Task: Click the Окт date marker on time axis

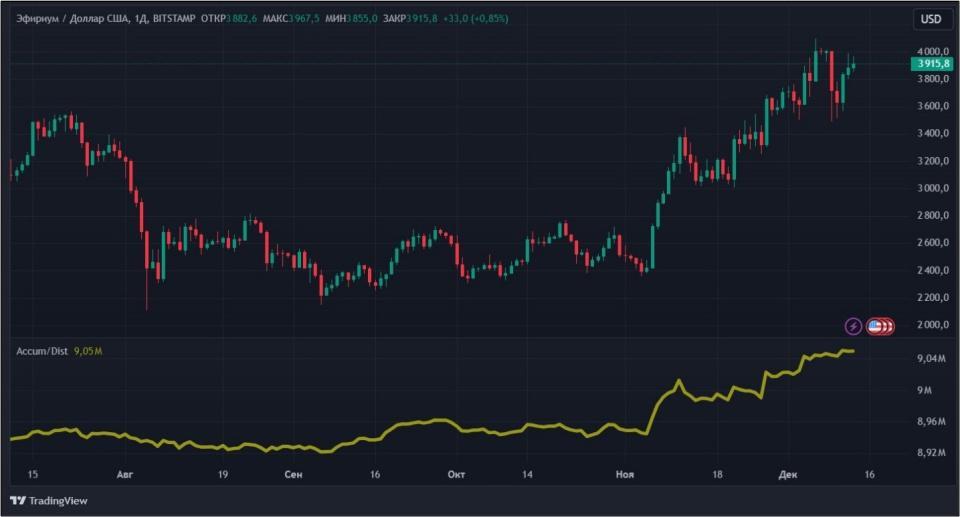Action: click(x=456, y=474)
